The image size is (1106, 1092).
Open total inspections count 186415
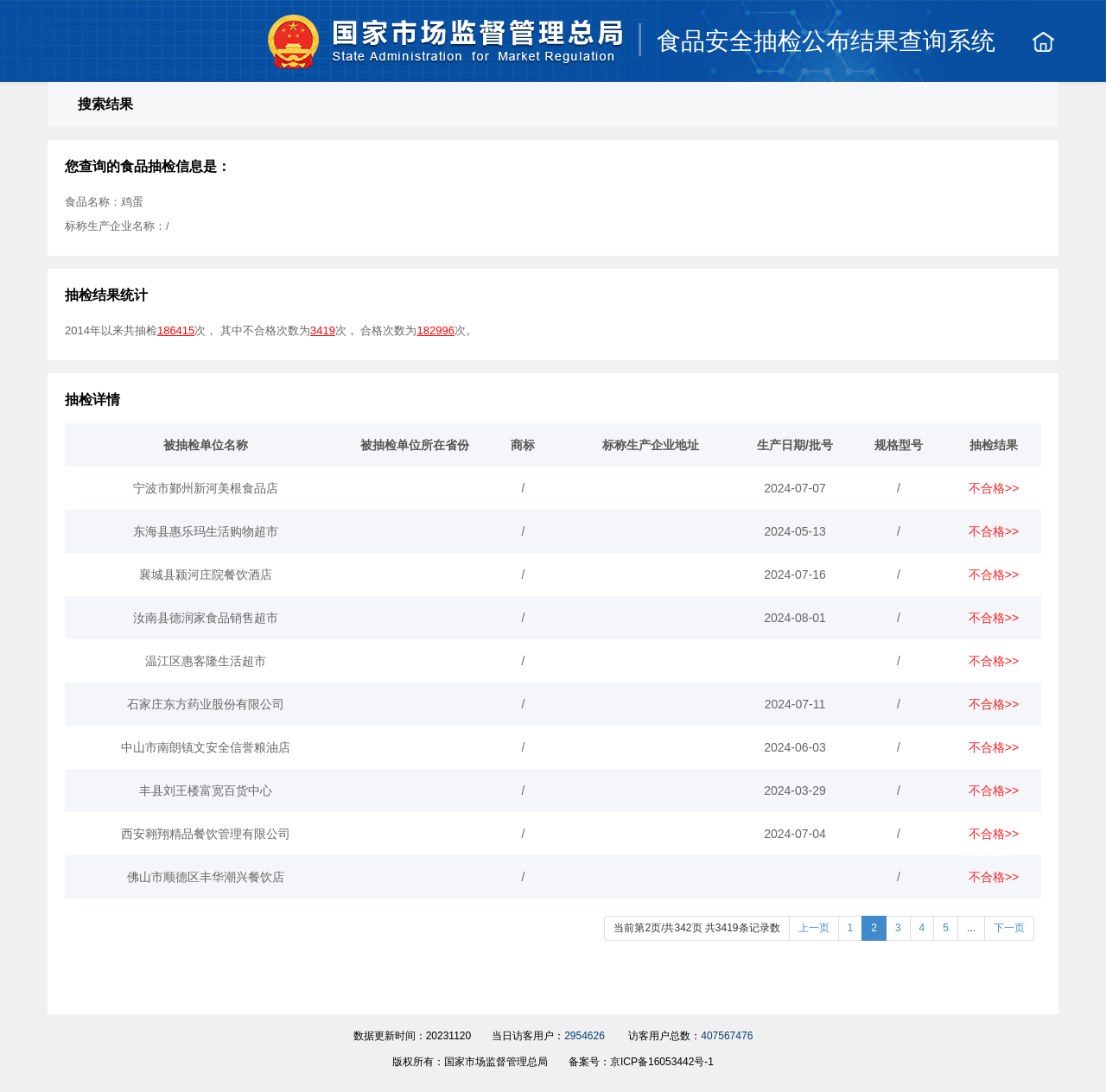coord(175,331)
